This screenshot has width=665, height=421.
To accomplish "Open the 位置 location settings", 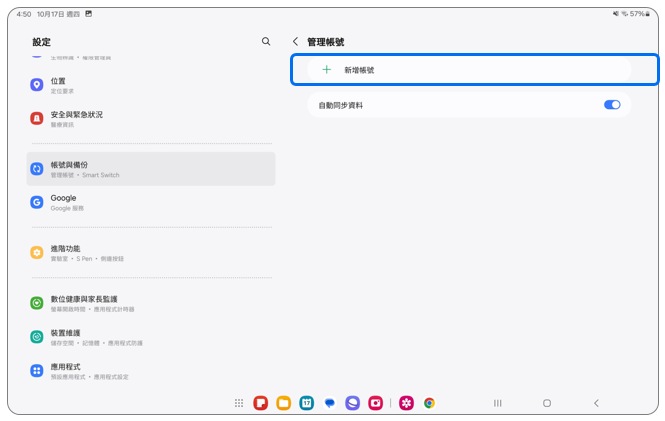I will 151,85.
